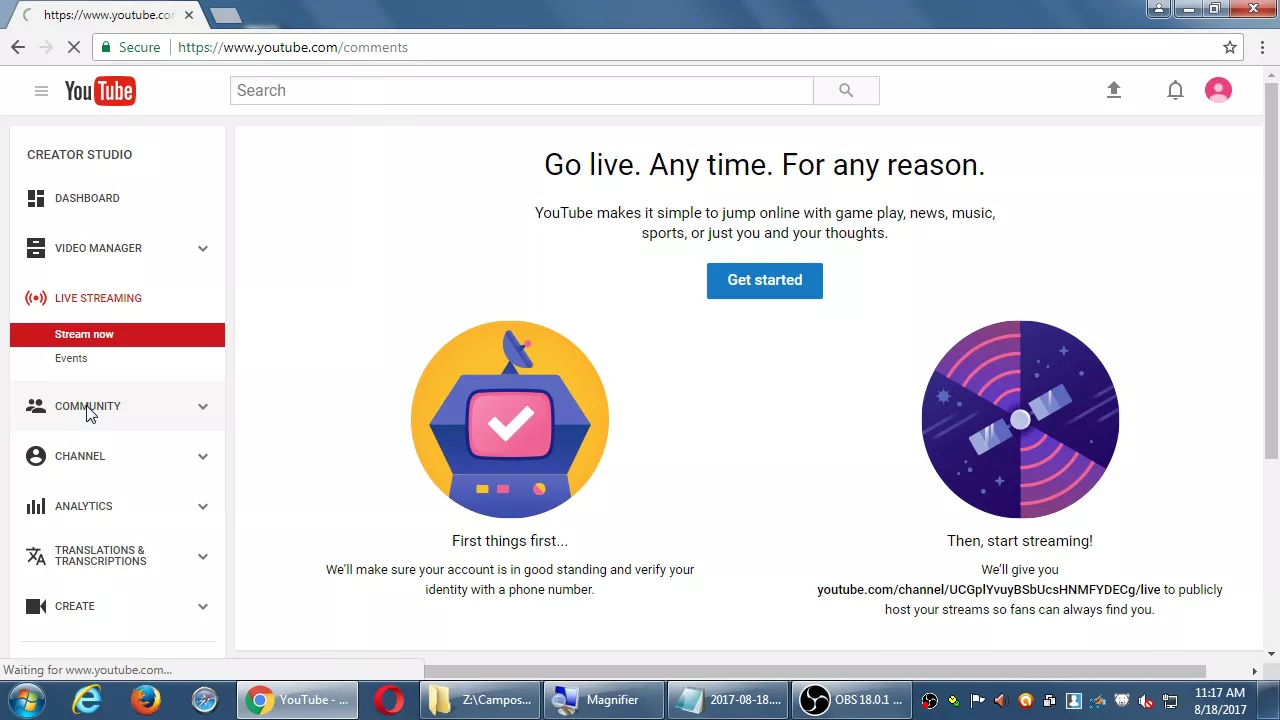
Task: Click horizontal scrollbar right arrow
Action: (1254, 670)
